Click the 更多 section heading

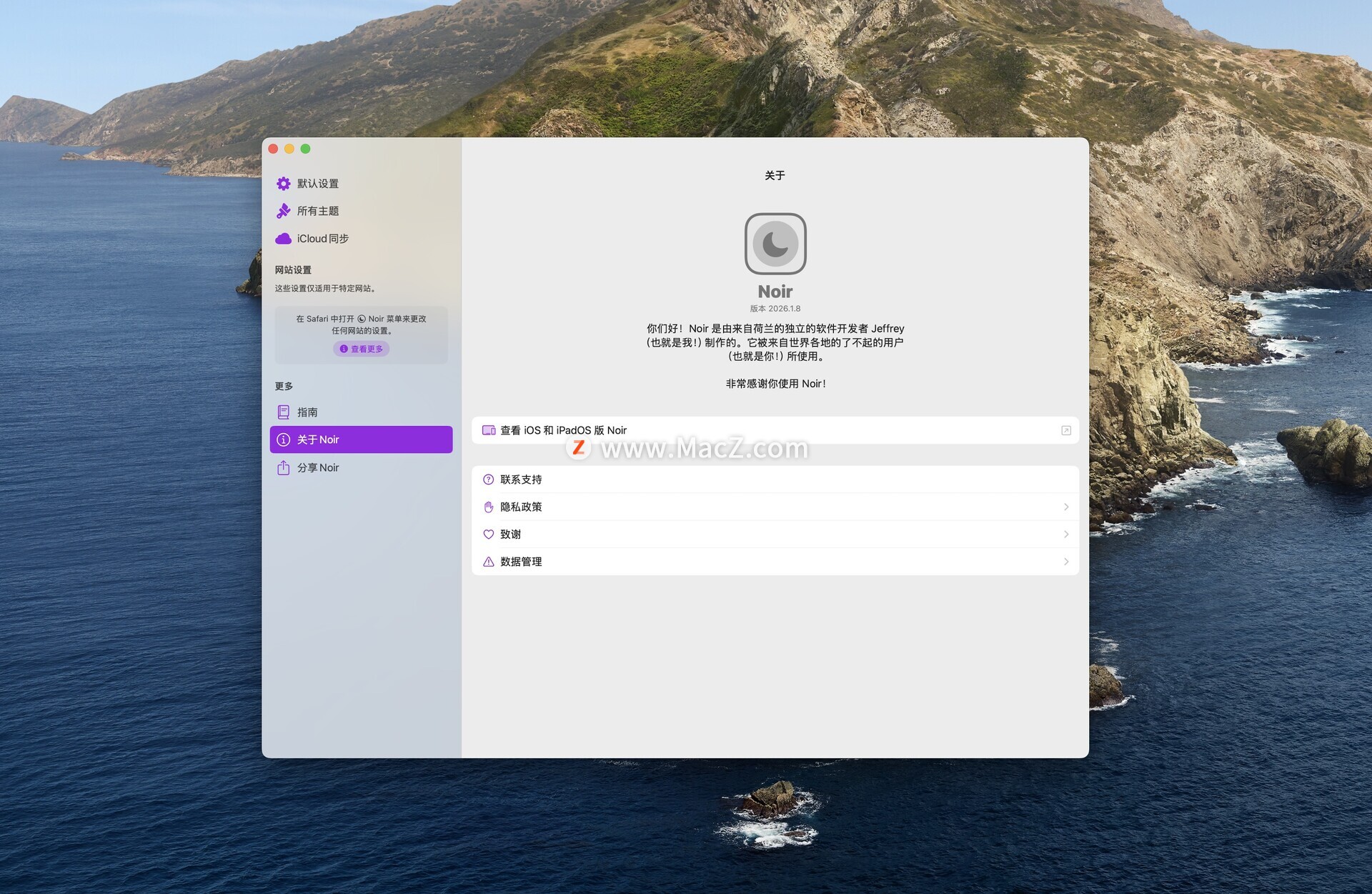tap(284, 386)
